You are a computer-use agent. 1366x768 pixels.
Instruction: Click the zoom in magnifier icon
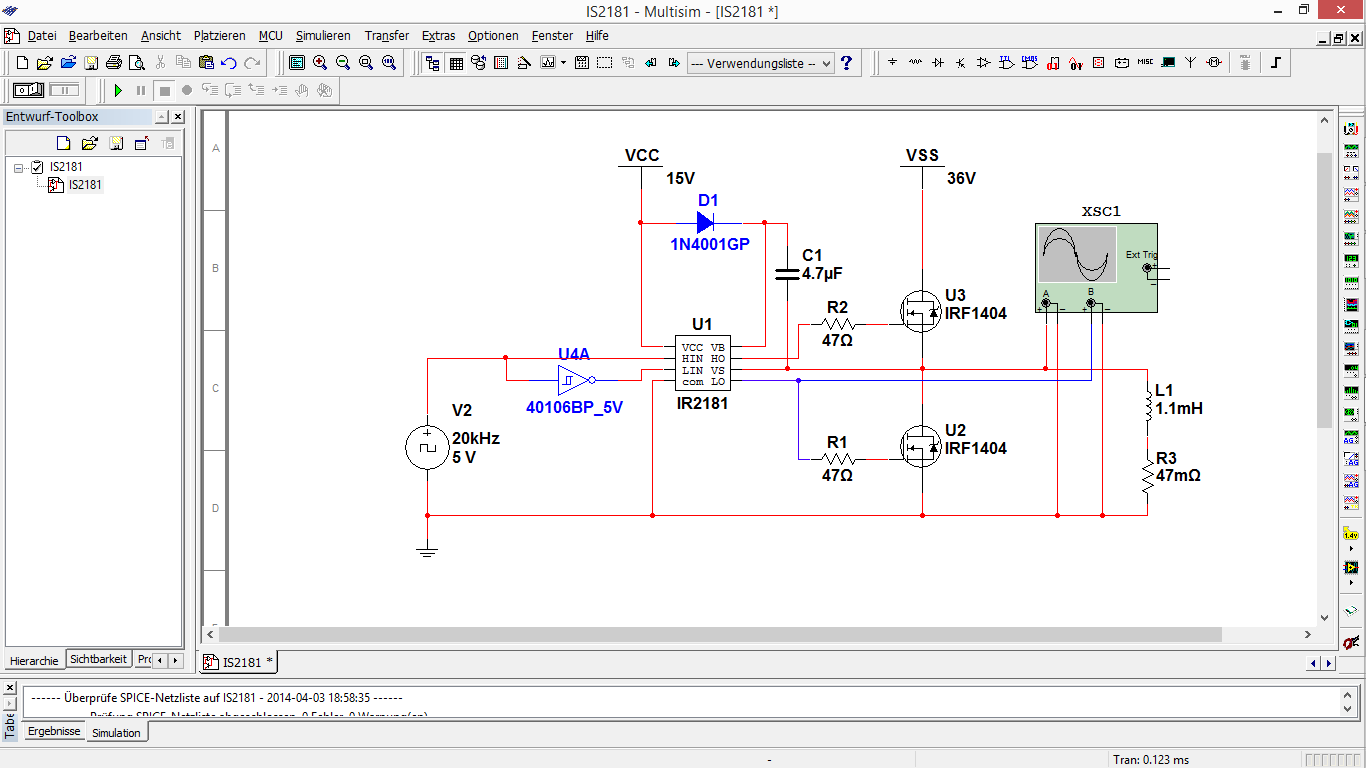click(320, 62)
